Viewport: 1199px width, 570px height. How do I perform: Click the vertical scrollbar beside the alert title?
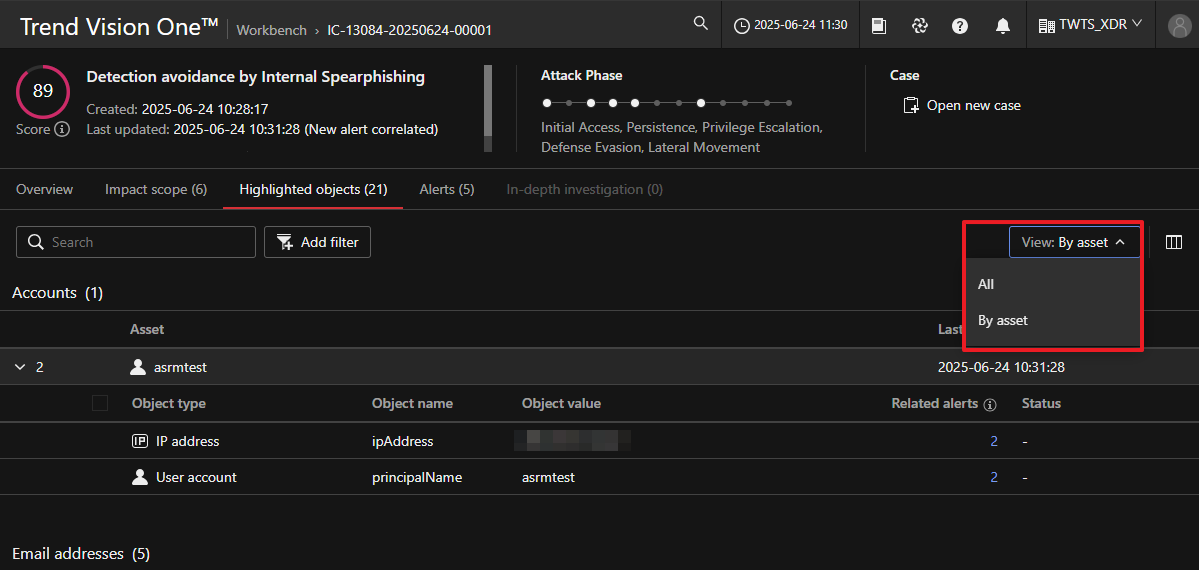click(488, 108)
